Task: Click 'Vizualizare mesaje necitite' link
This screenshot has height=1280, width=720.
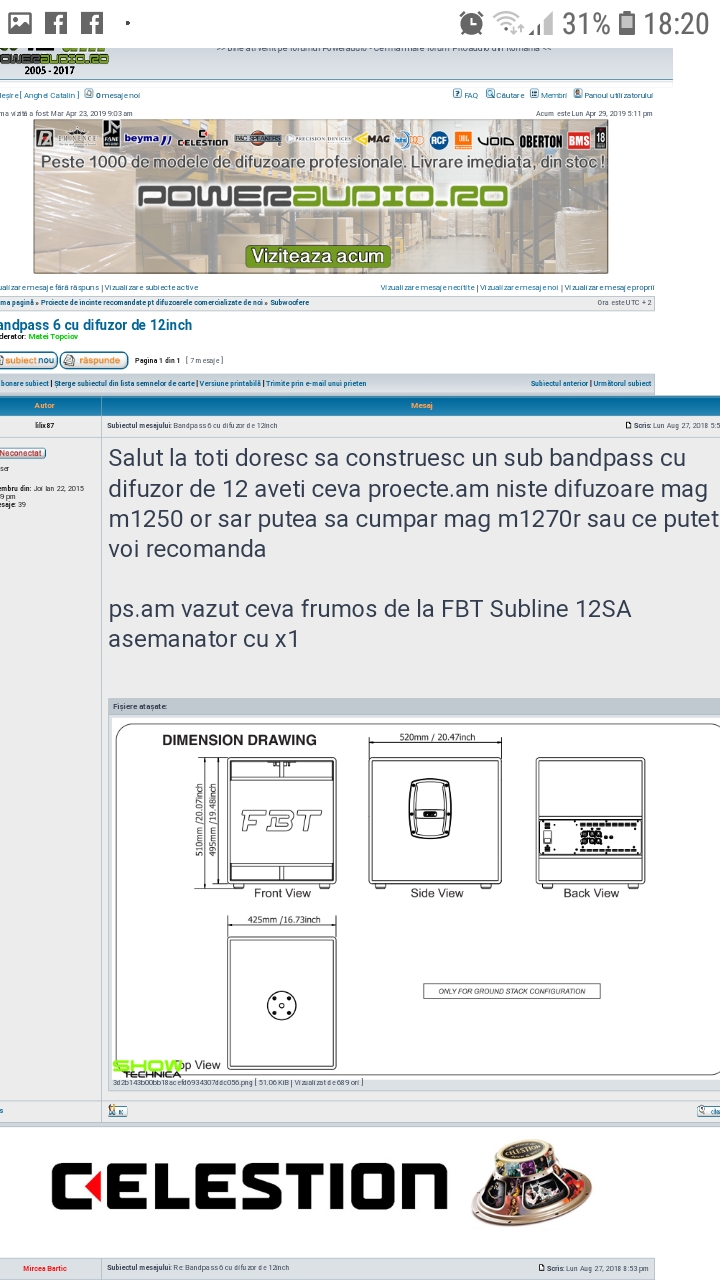Action: click(x=428, y=288)
